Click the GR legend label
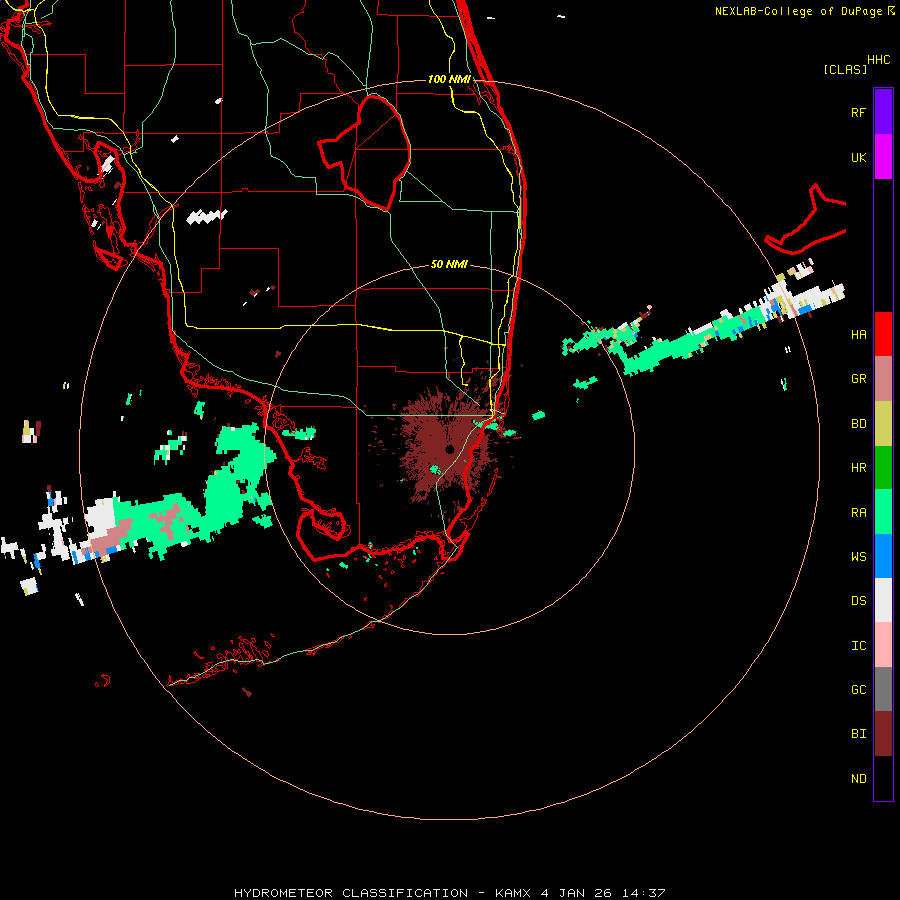This screenshot has width=900, height=900. click(x=858, y=379)
